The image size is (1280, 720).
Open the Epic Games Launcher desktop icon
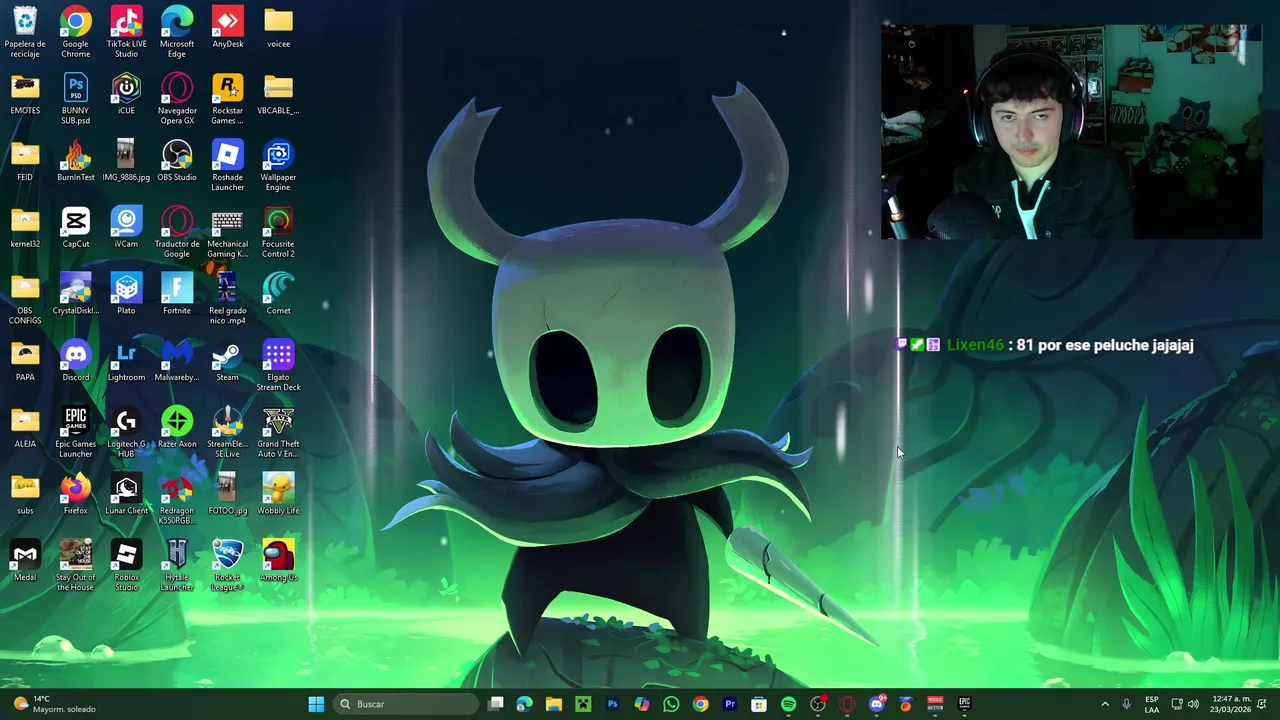pos(76,432)
